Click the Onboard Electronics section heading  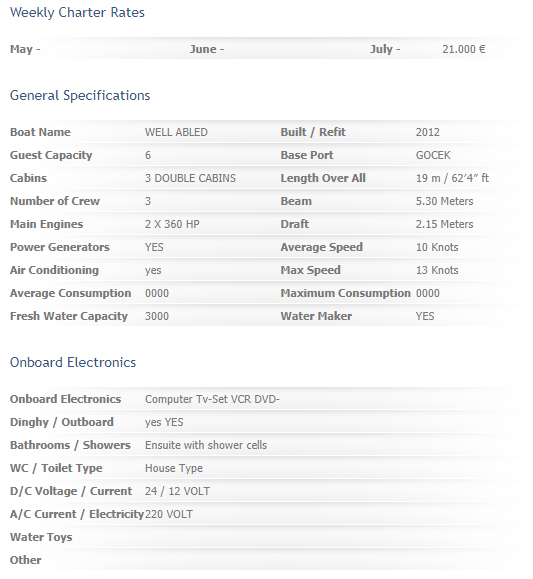(x=73, y=363)
